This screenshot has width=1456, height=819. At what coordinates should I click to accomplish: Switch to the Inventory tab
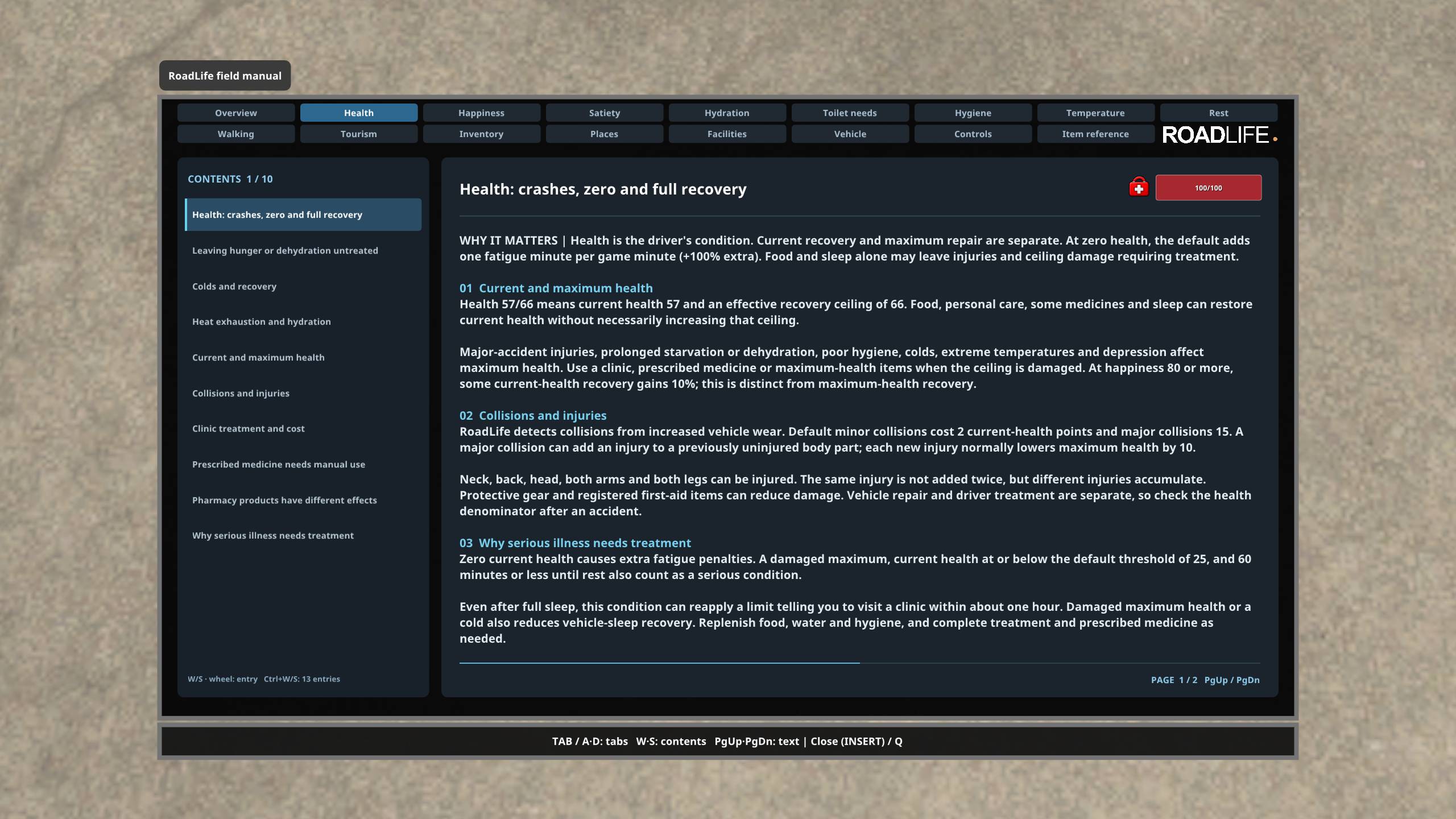(482, 134)
